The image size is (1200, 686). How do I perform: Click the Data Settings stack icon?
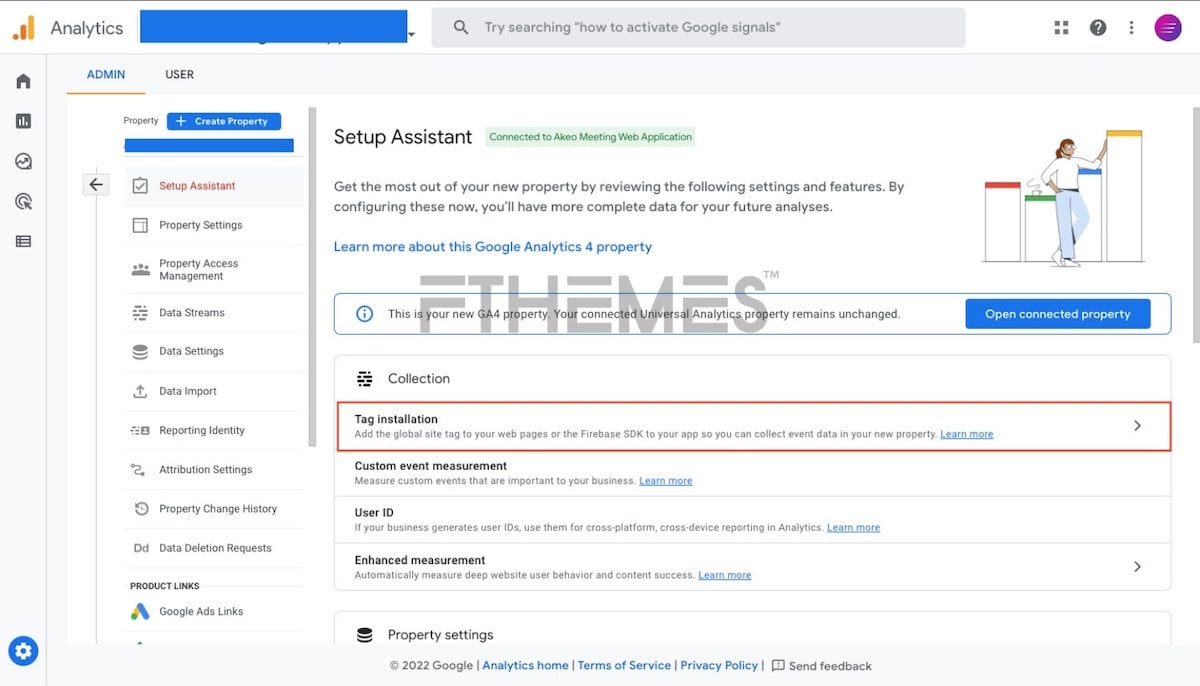(x=140, y=351)
